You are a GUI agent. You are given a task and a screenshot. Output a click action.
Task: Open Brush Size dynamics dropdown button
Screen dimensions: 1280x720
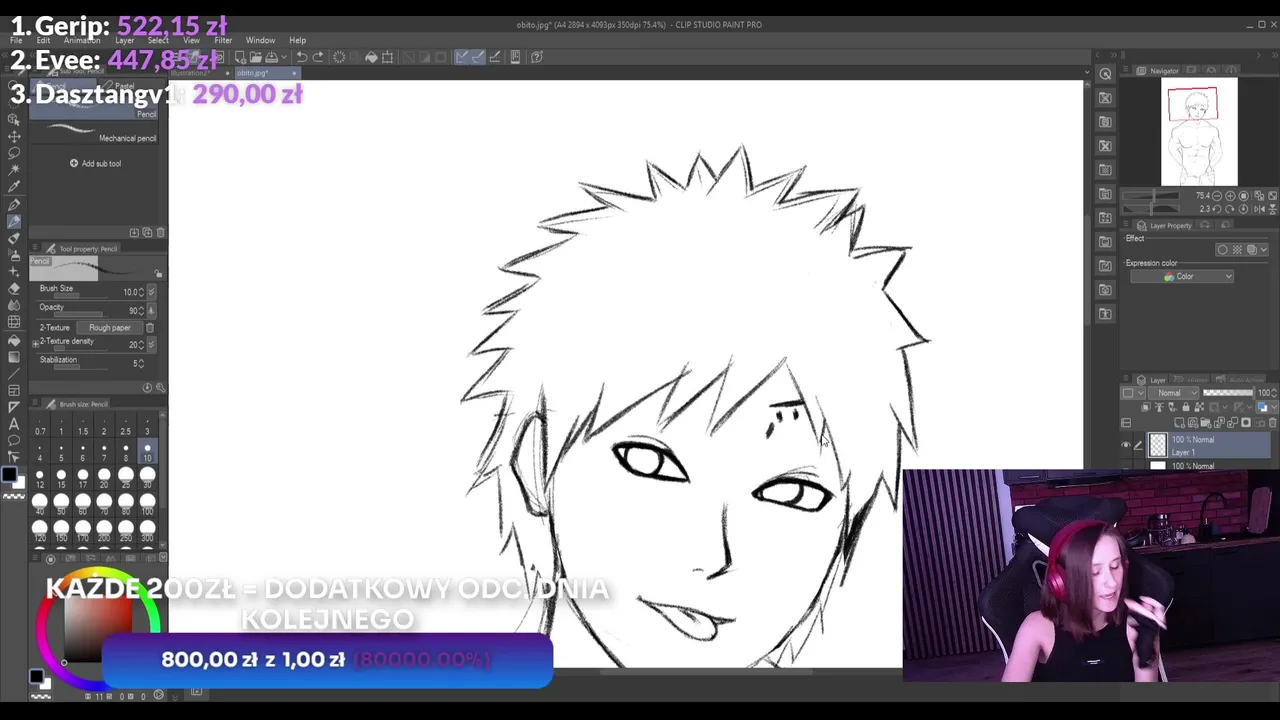(151, 292)
